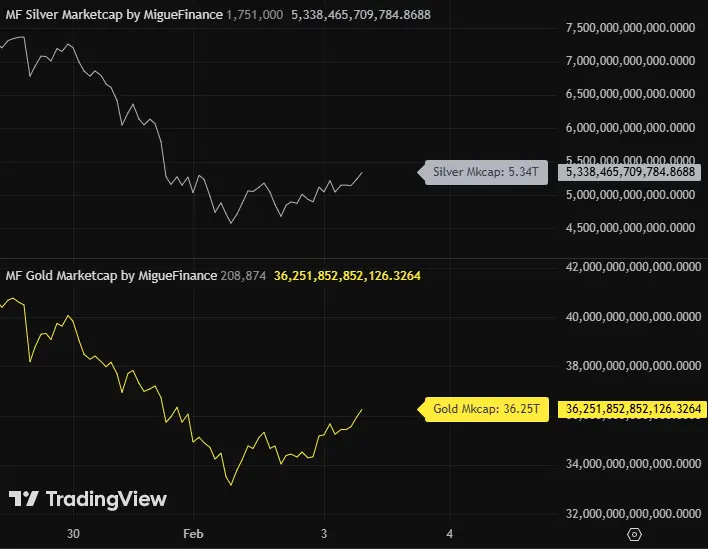Click the Silver Mkcap: 5.34T label

click(483, 172)
